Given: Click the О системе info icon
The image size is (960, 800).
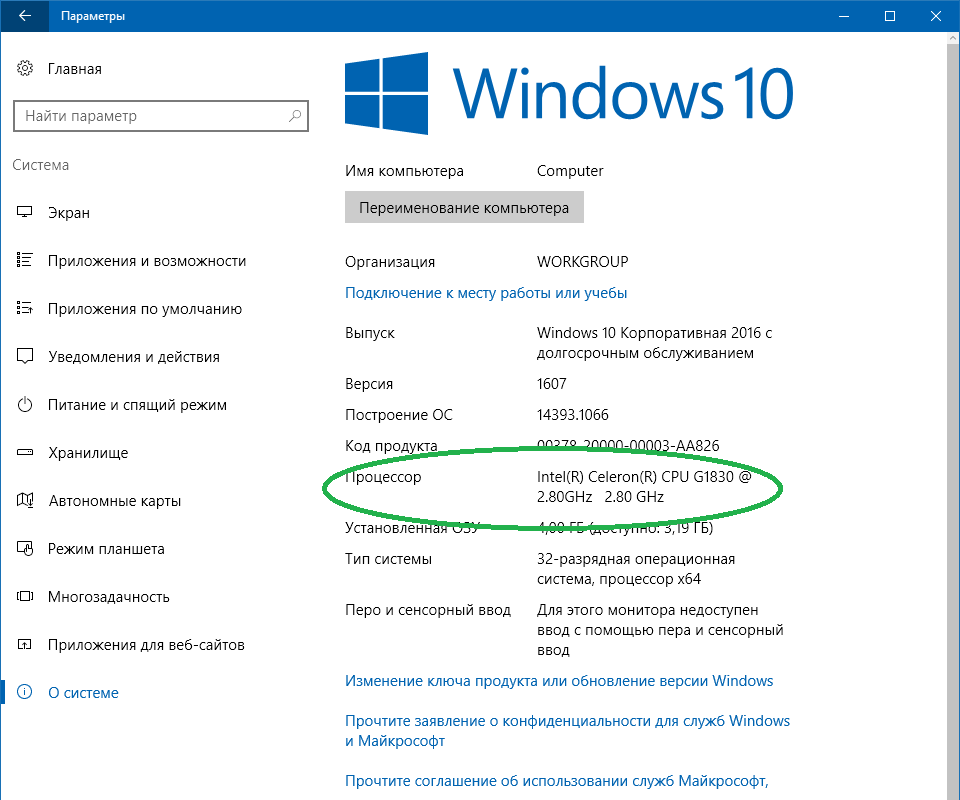Looking at the screenshot, I should coord(24,692).
